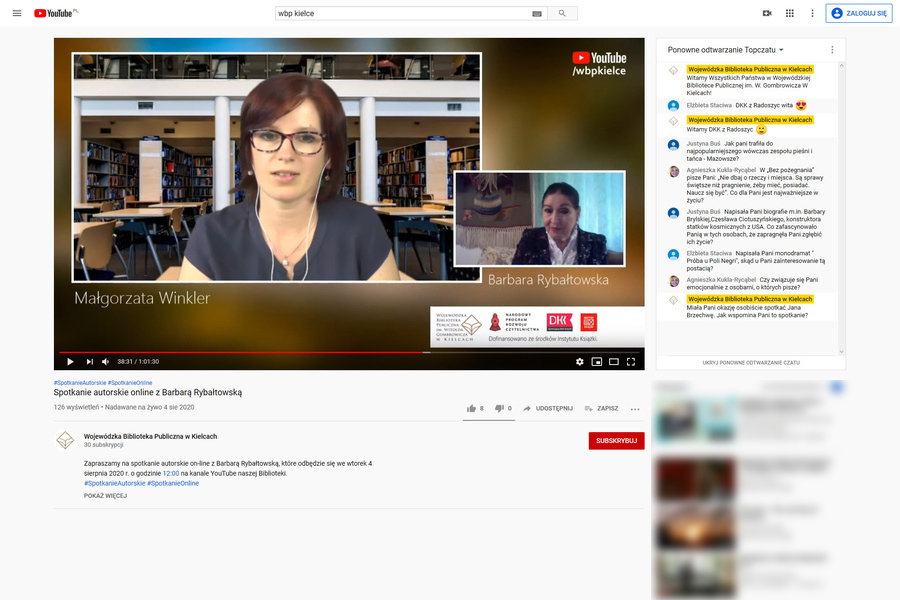The width and height of the screenshot is (900, 600).
Task: Open the 'Ponowne odtwarzanie Topczatu' chat dropdown
Action: [x=726, y=50]
